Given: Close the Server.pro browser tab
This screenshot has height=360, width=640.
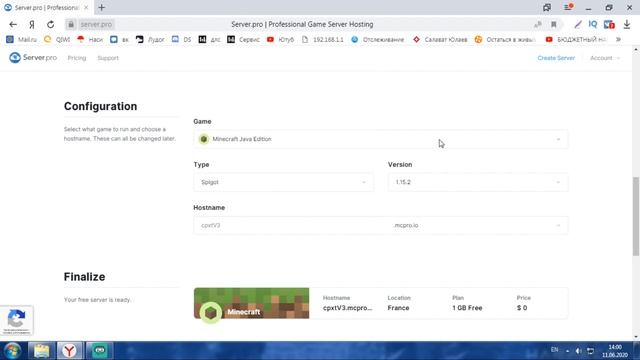Looking at the screenshot, I should pyautogui.click(x=86, y=7).
